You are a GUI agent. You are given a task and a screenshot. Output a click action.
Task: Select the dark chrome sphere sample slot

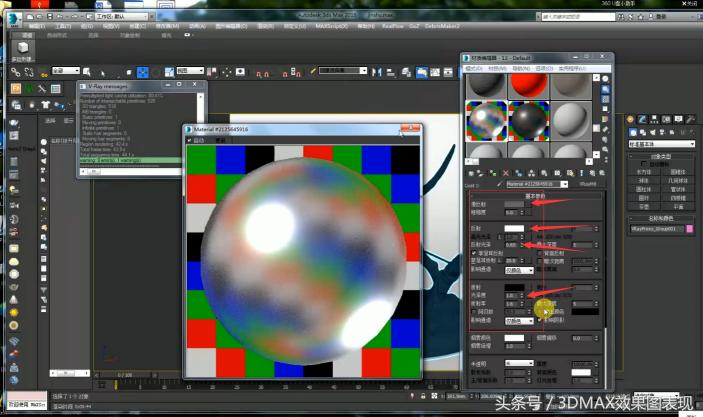[x=529, y=120]
